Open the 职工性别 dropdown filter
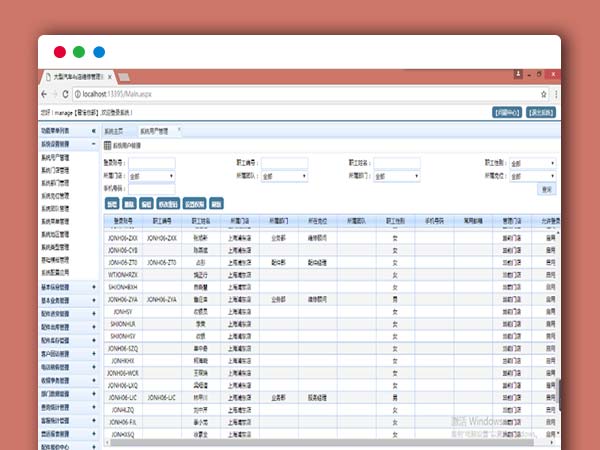Image resolution: width=600 pixels, height=450 pixels. pyautogui.click(x=532, y=163)
